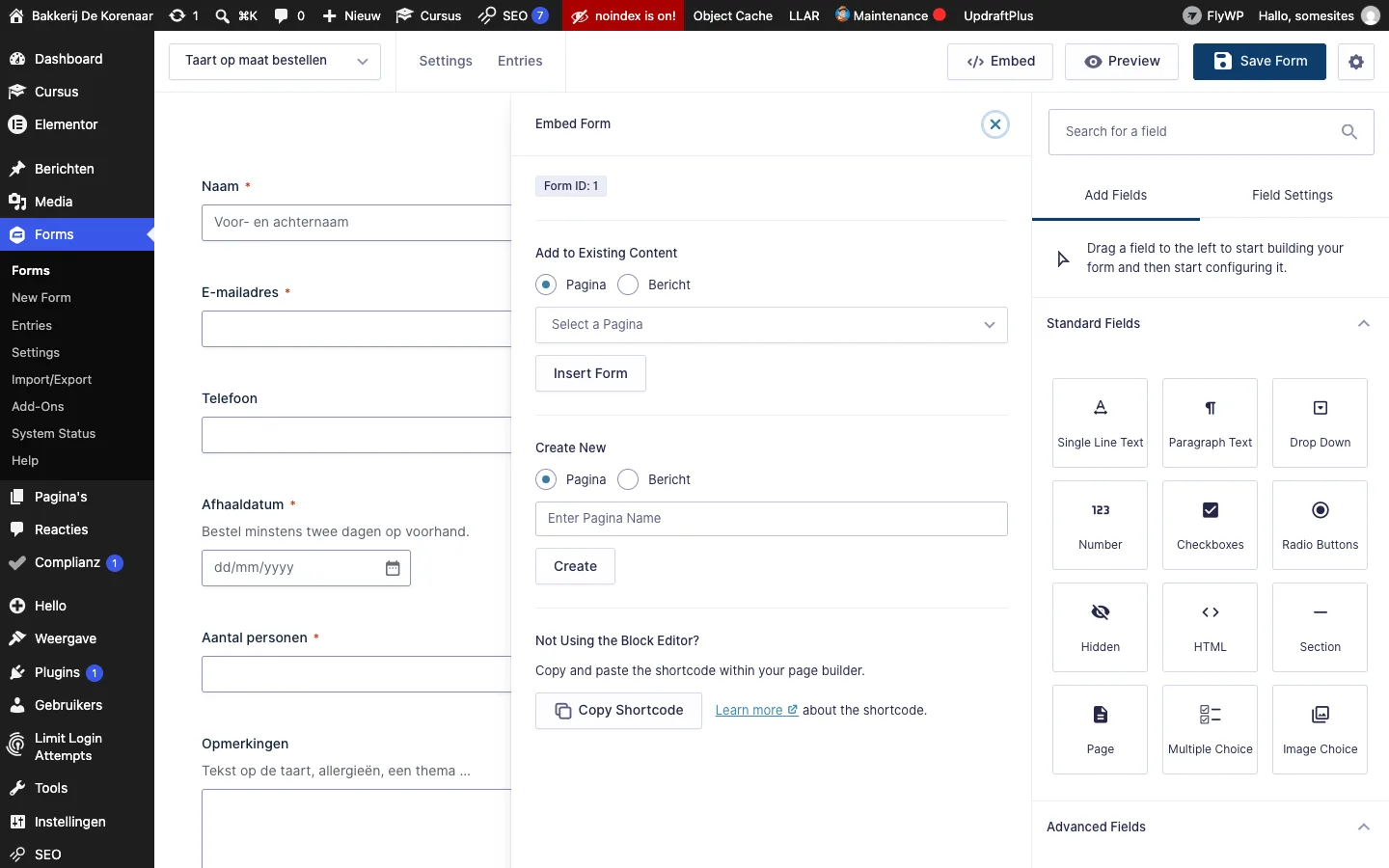Viewport: 1389px width, 868px height.
Task: Select Pagina under Add to Existing Content
Action: tap(546, 285)
